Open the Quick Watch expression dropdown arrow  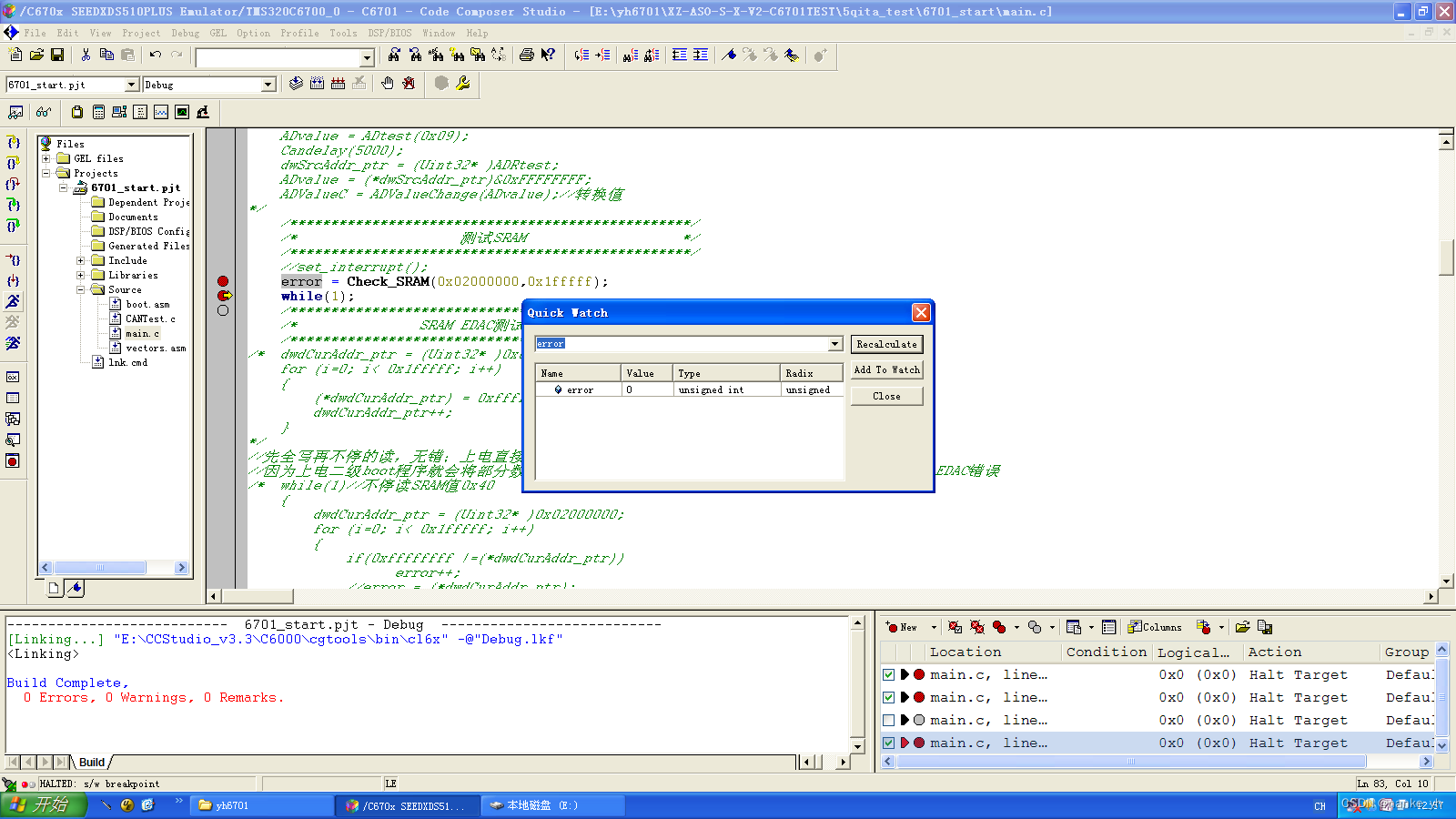(x=834, y=344)
